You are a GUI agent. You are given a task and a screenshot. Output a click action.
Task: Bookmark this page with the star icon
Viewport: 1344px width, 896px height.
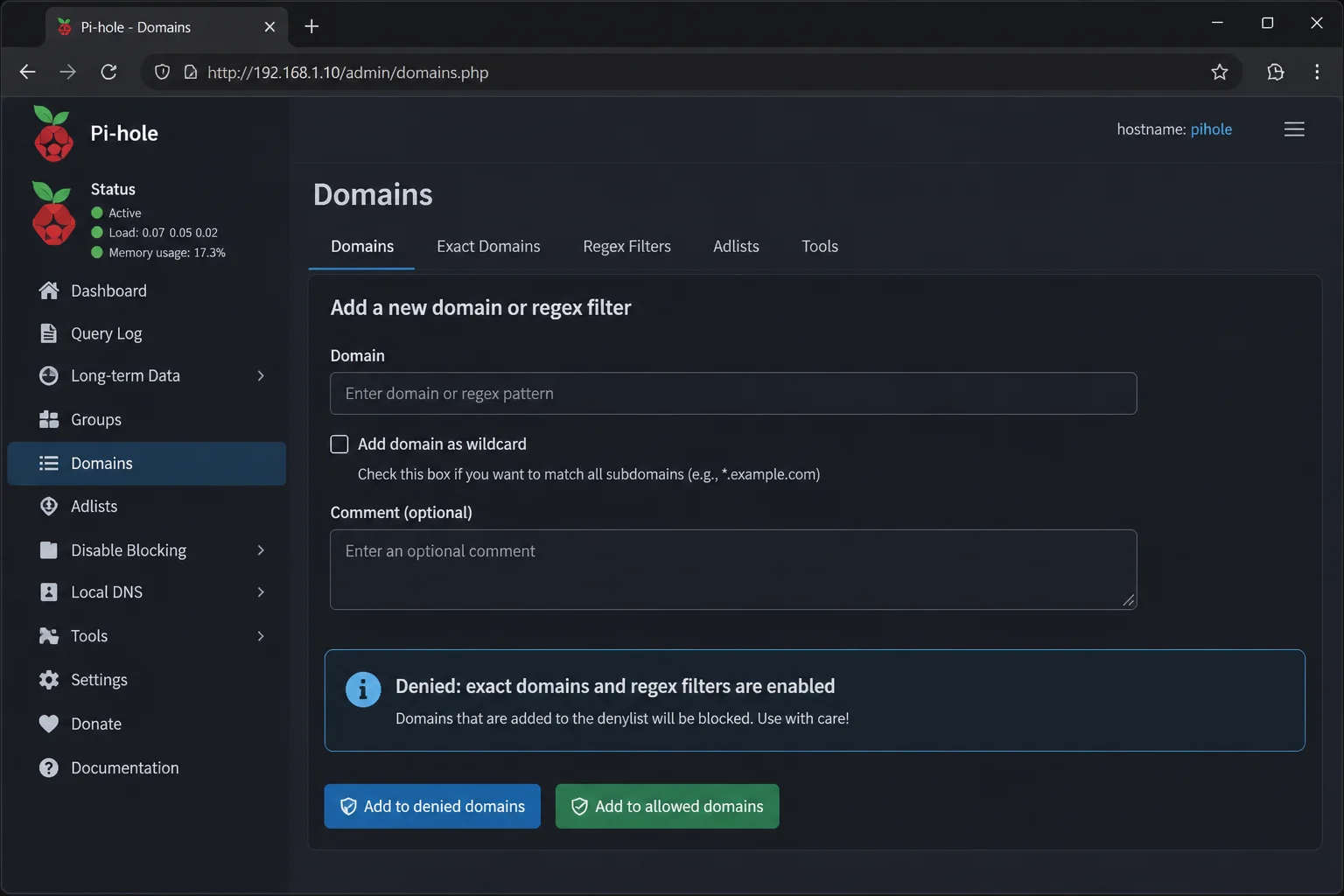(x=1220, y=72)
